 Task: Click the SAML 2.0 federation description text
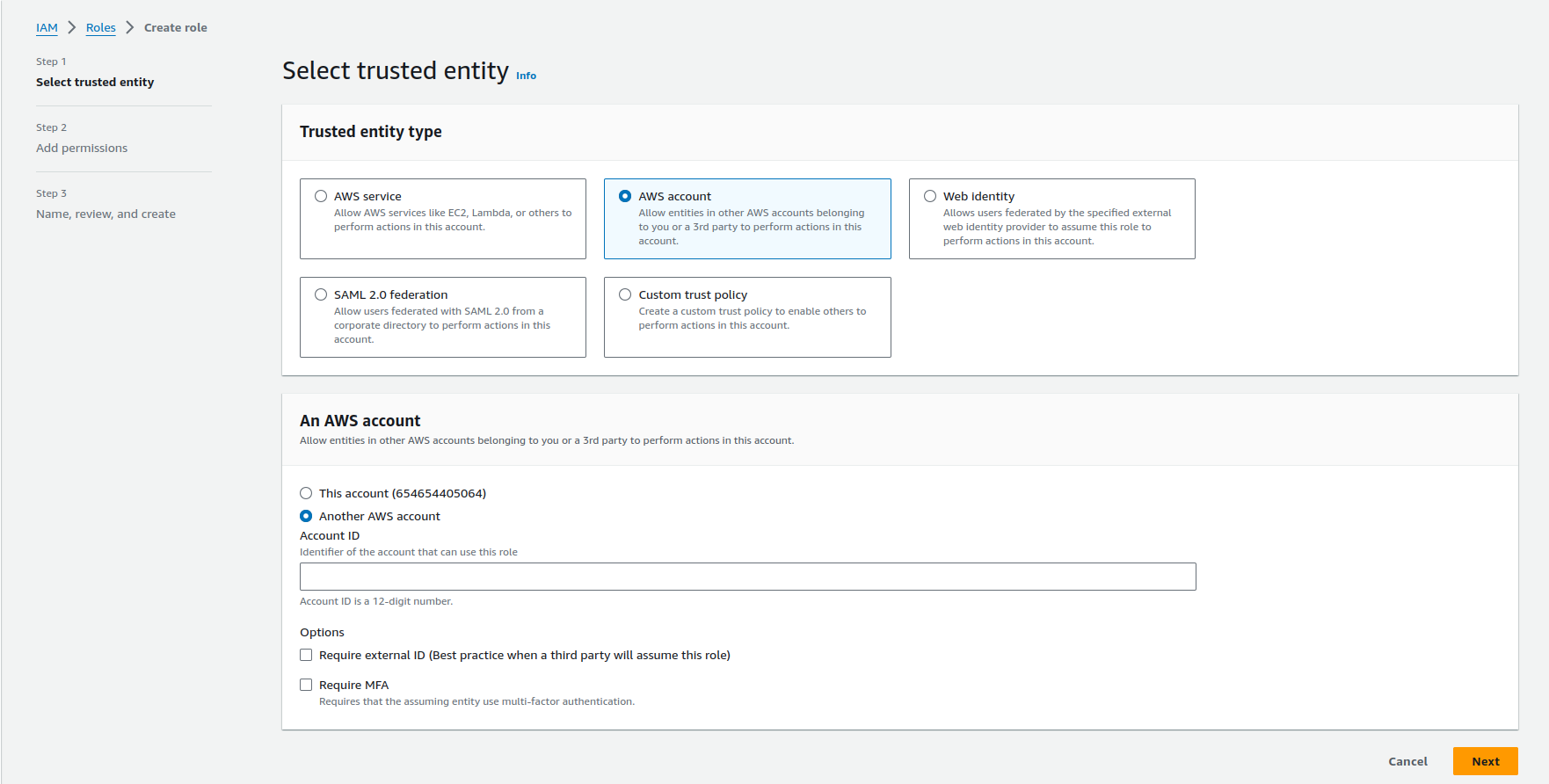point(442,325)
